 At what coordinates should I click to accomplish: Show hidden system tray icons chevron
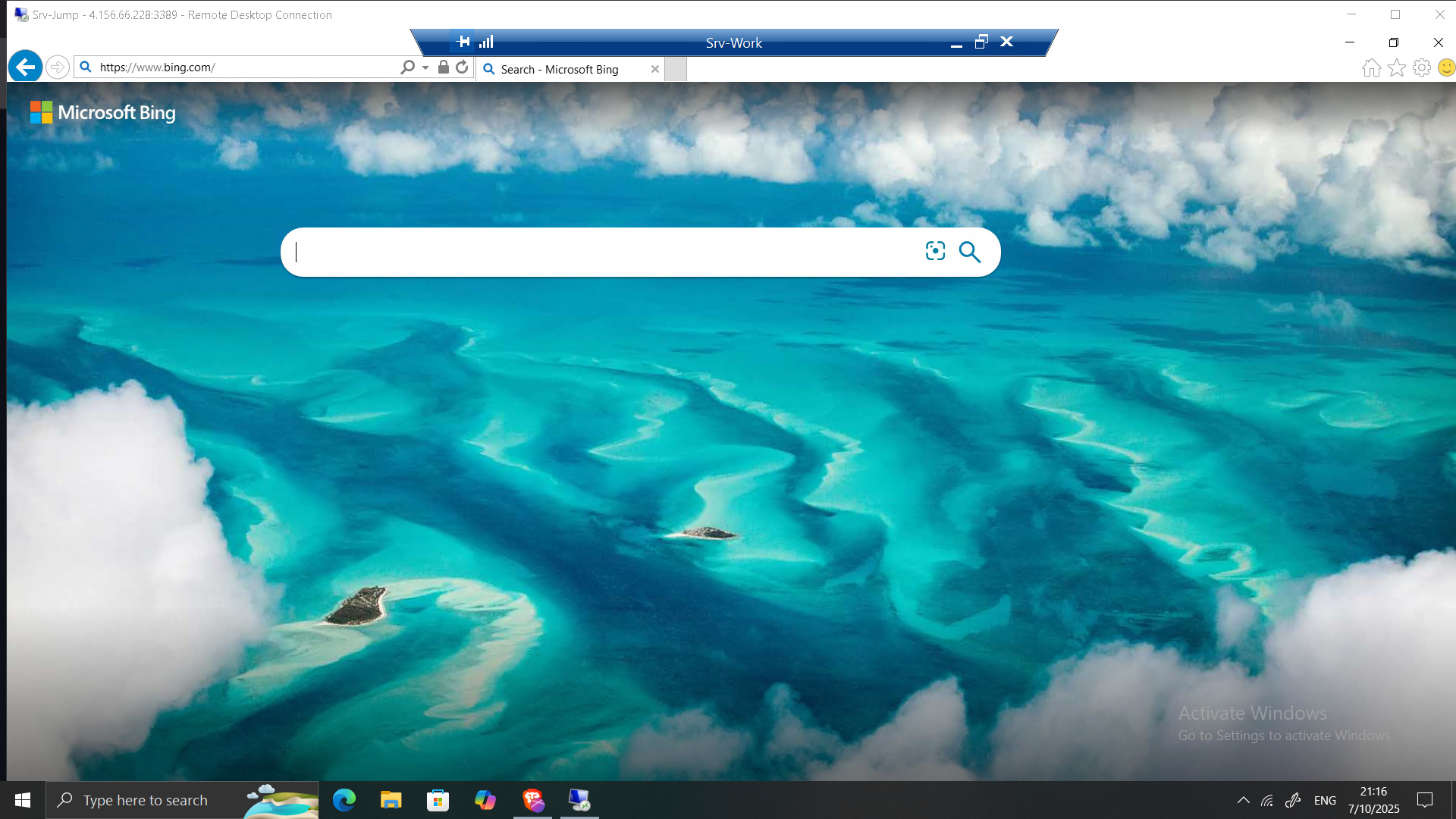1244,800
